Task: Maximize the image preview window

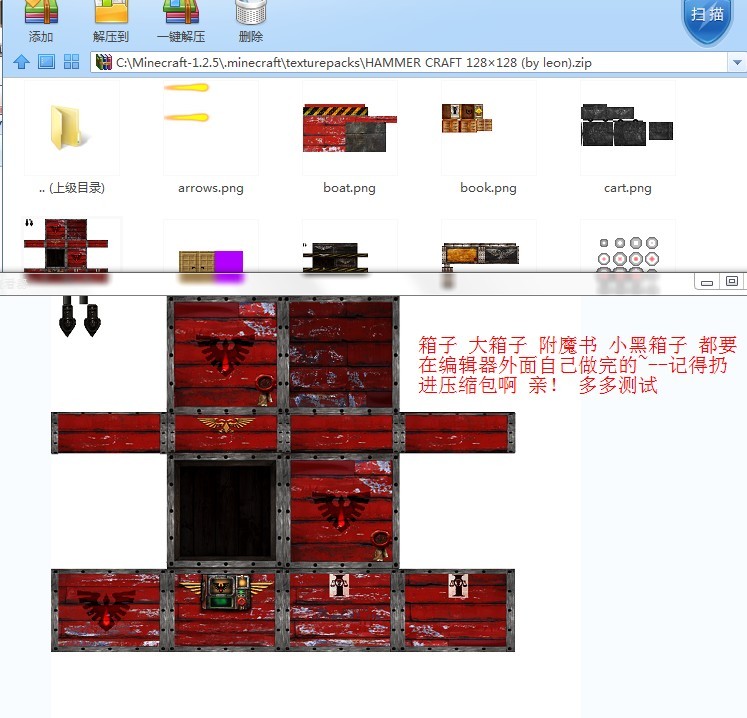Action: tap(731, 282)
